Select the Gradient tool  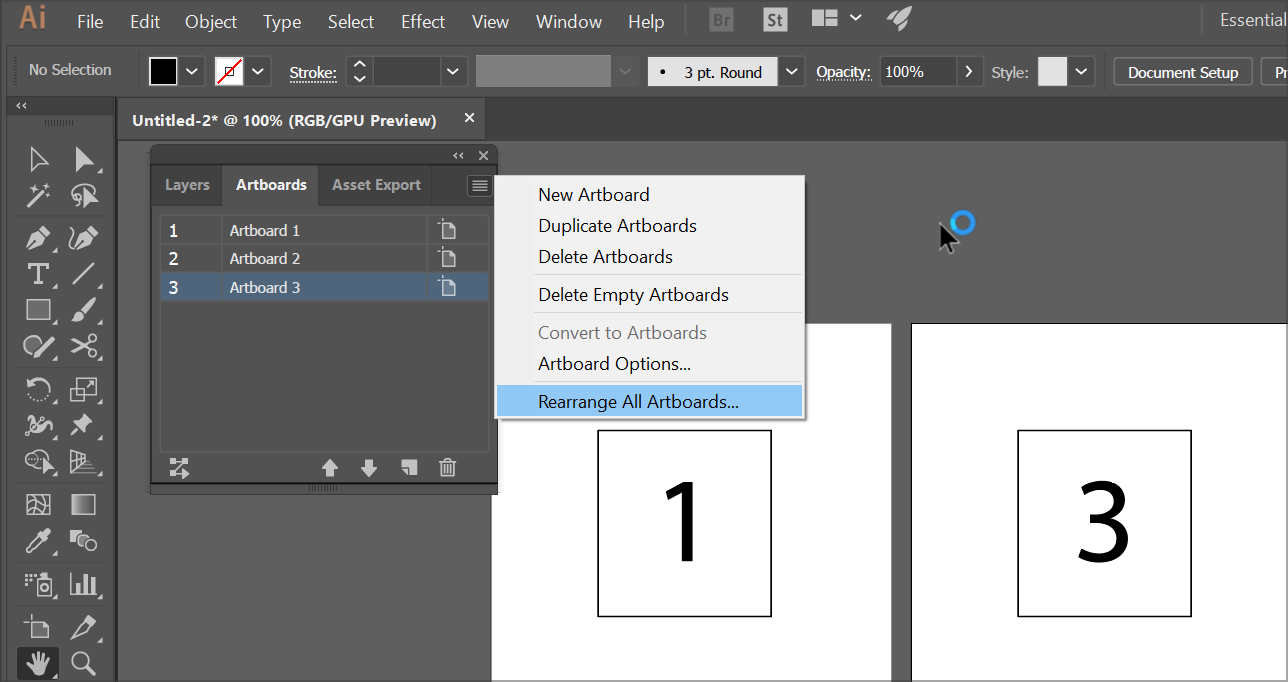[x=84, y=505]
